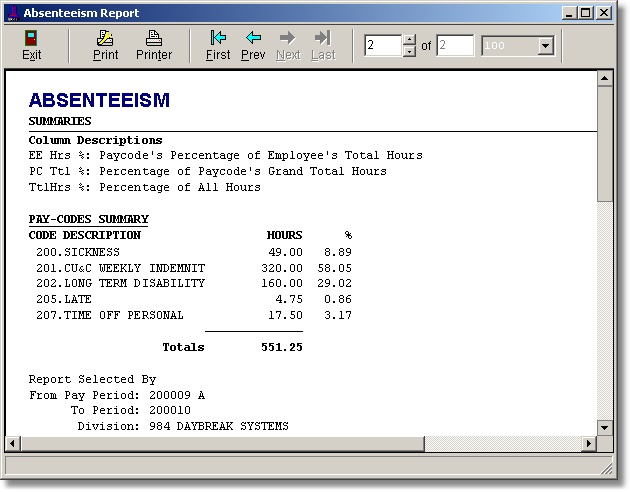Click the greyed Next page arrow
Viewport: 630px width, 492px height.
pos(288,45)
